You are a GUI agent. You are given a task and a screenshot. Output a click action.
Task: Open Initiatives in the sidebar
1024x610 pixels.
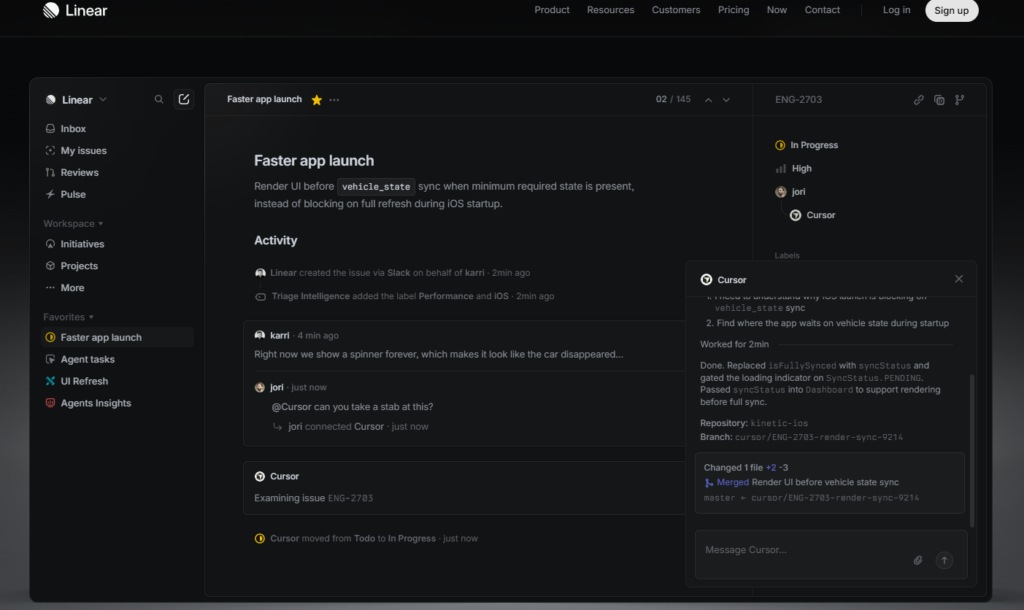(x=74, y=244)
